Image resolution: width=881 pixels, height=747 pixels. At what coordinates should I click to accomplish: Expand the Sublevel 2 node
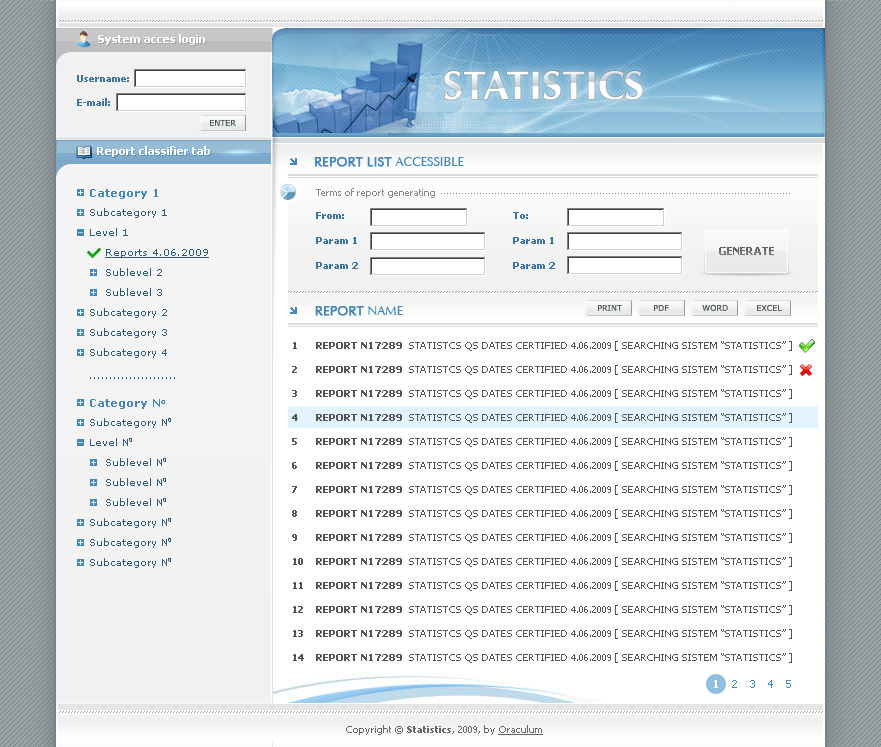tap(93, 272)
